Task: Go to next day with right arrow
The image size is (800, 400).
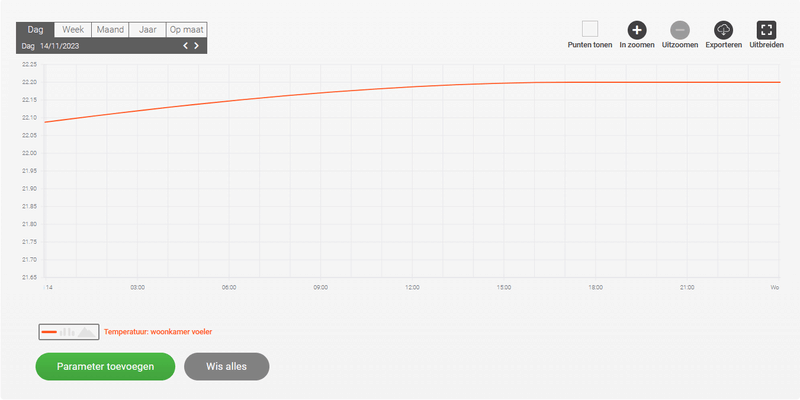Action: [197, 46]
